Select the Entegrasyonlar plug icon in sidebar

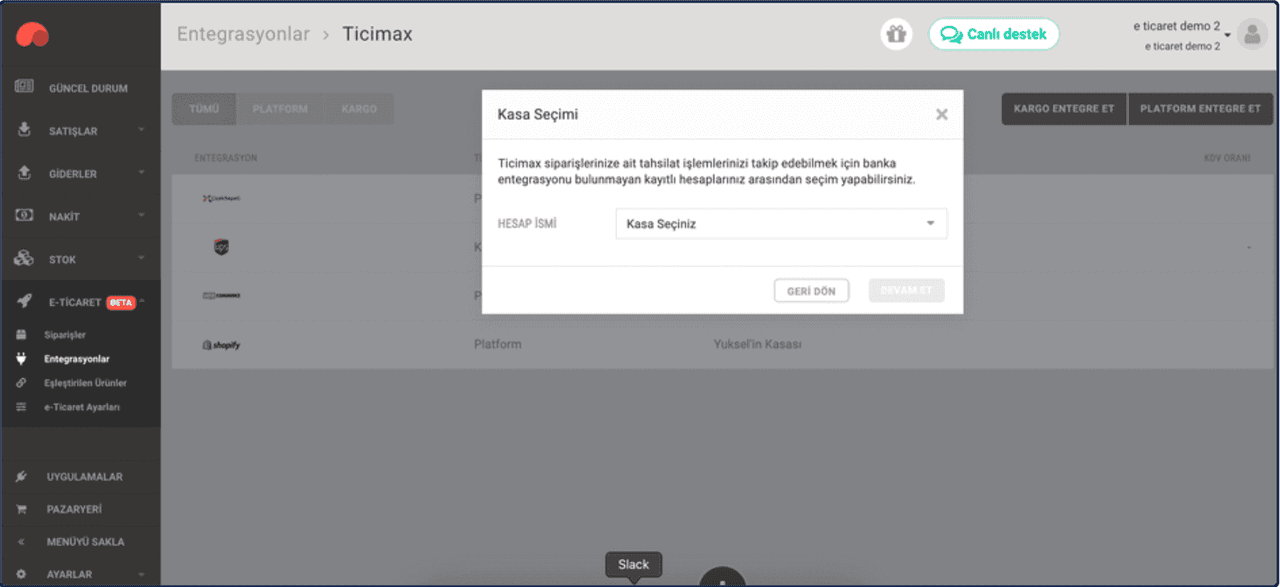[x=21, y=359]
